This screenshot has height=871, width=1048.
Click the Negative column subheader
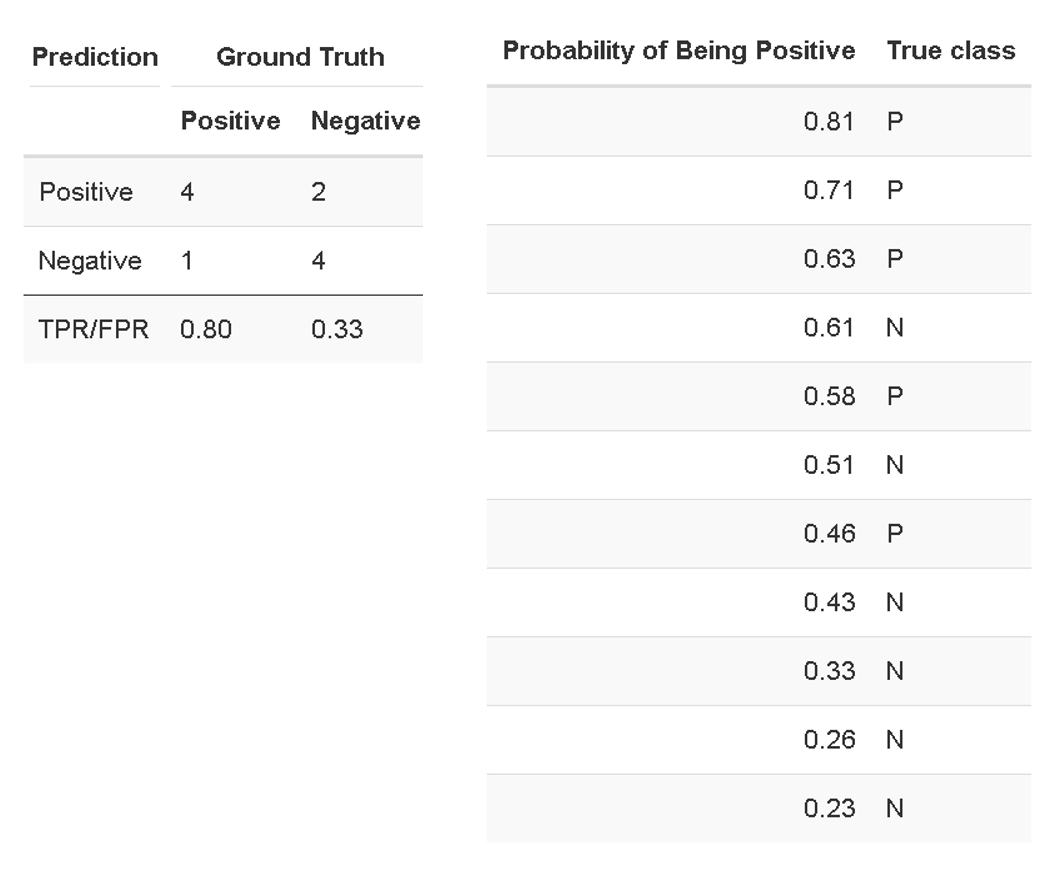pos(365,122)
